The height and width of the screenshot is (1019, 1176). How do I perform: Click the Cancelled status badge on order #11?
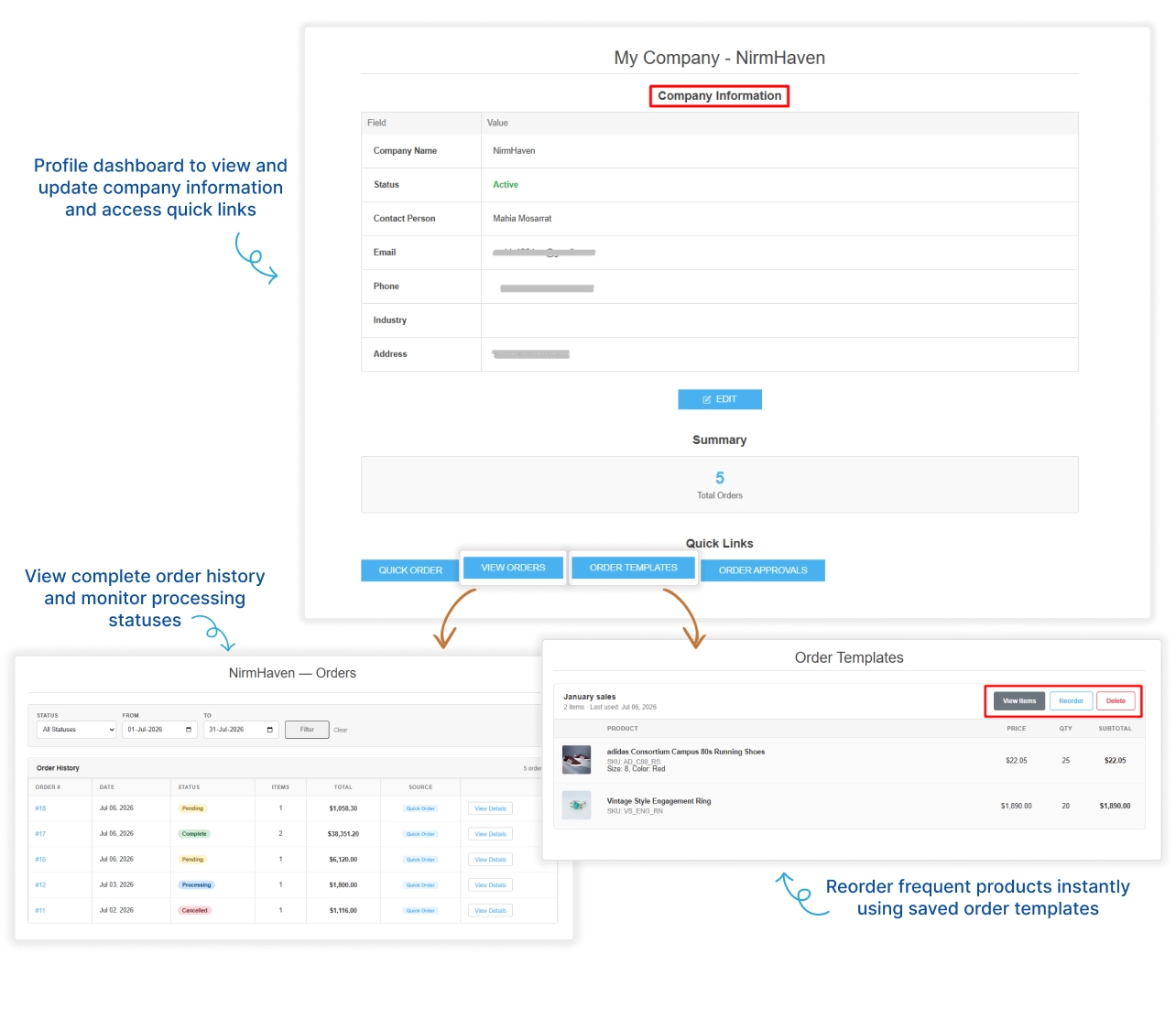[194, 911]
